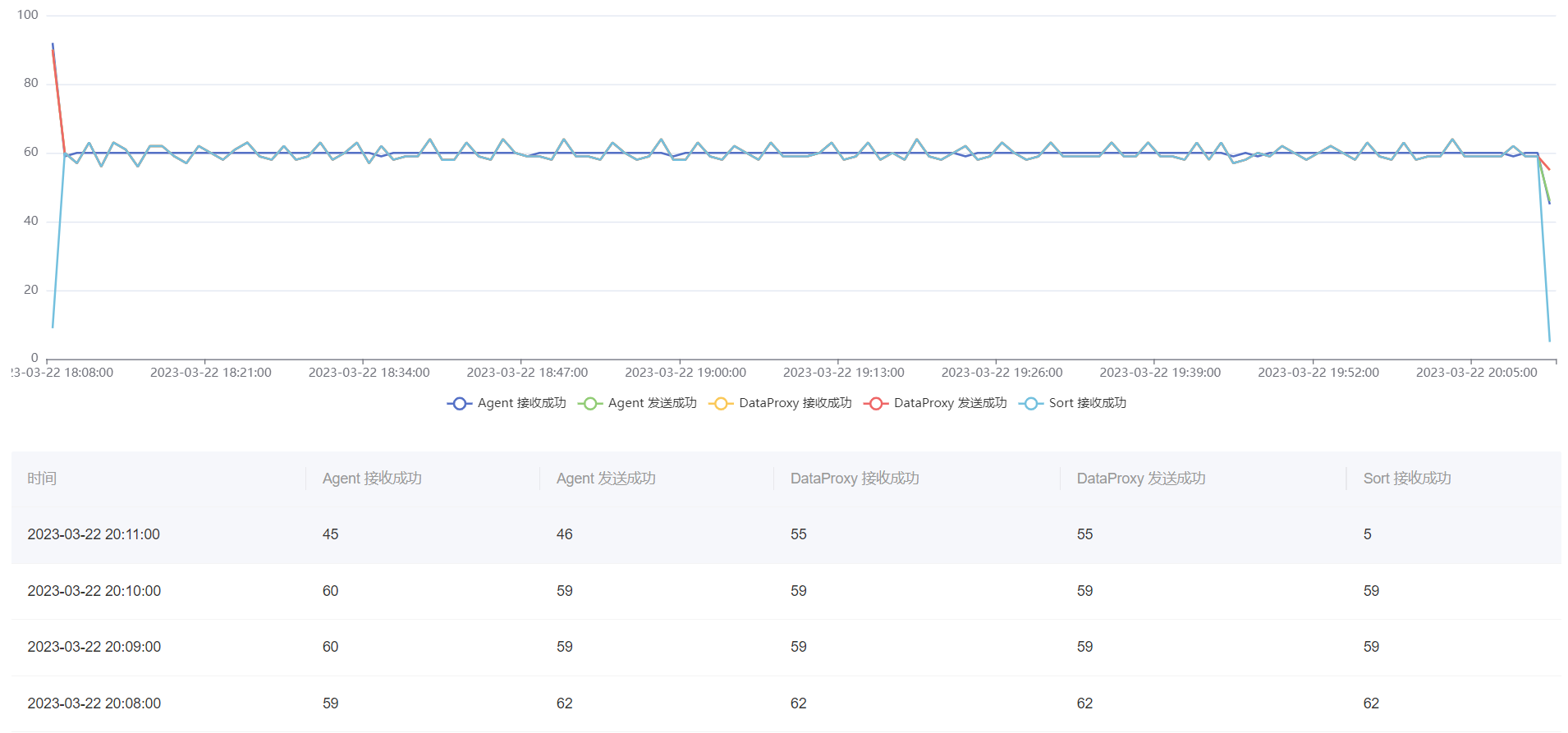
Task: Select the DataProxy 发送成功 table column header
Action: point(1141,479)
